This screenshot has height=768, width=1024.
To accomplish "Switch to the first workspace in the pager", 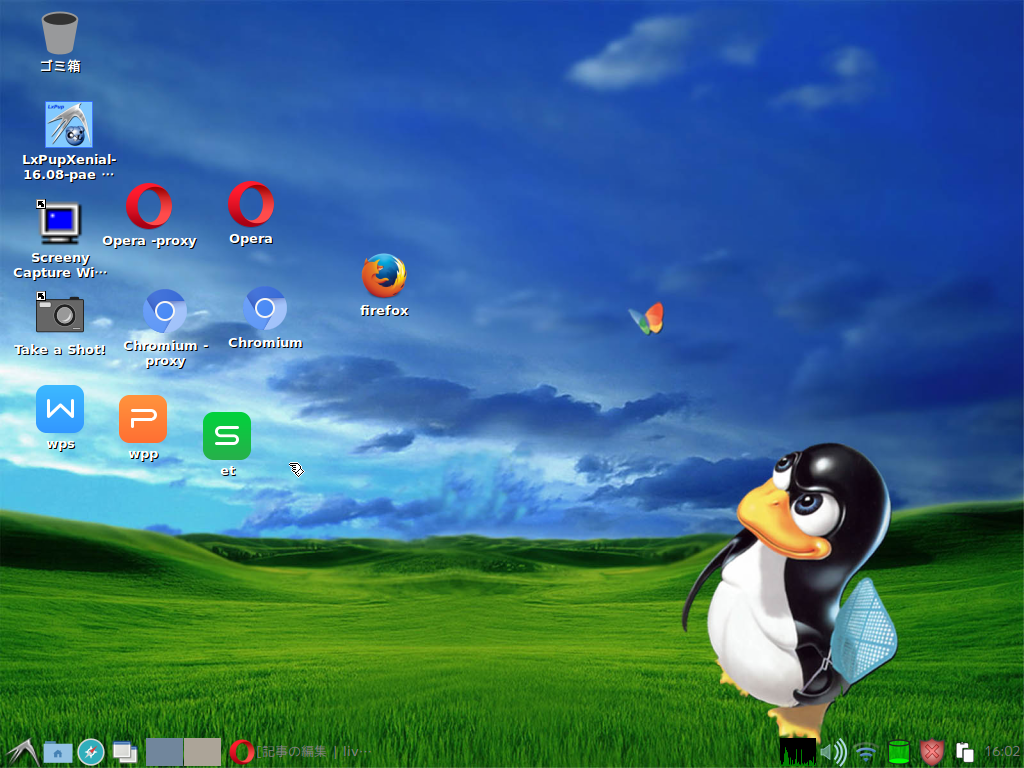I will pos(164,752).
